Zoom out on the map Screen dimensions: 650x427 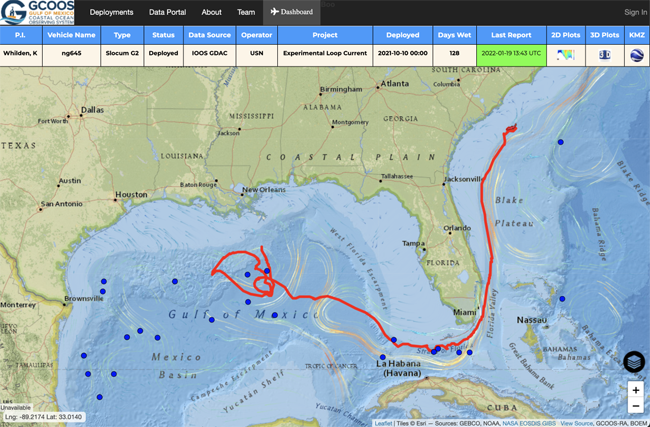coord(635,406)
